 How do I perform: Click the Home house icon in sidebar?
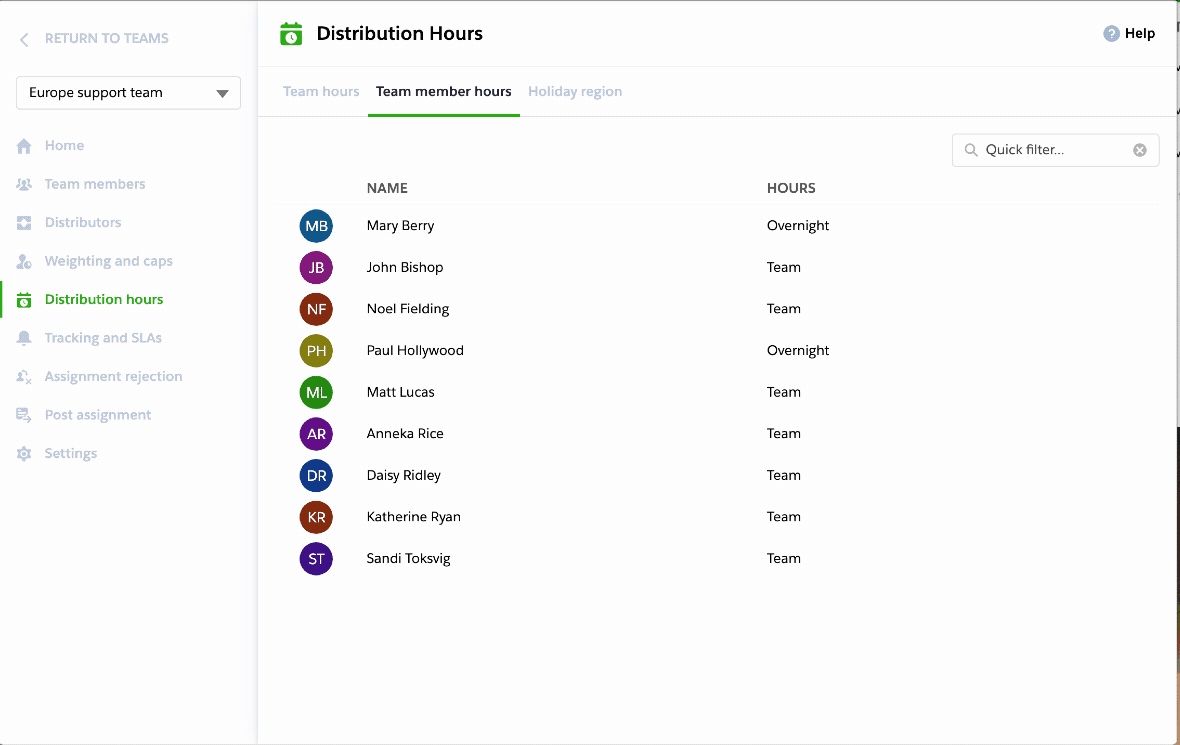[x=24, y=146]
